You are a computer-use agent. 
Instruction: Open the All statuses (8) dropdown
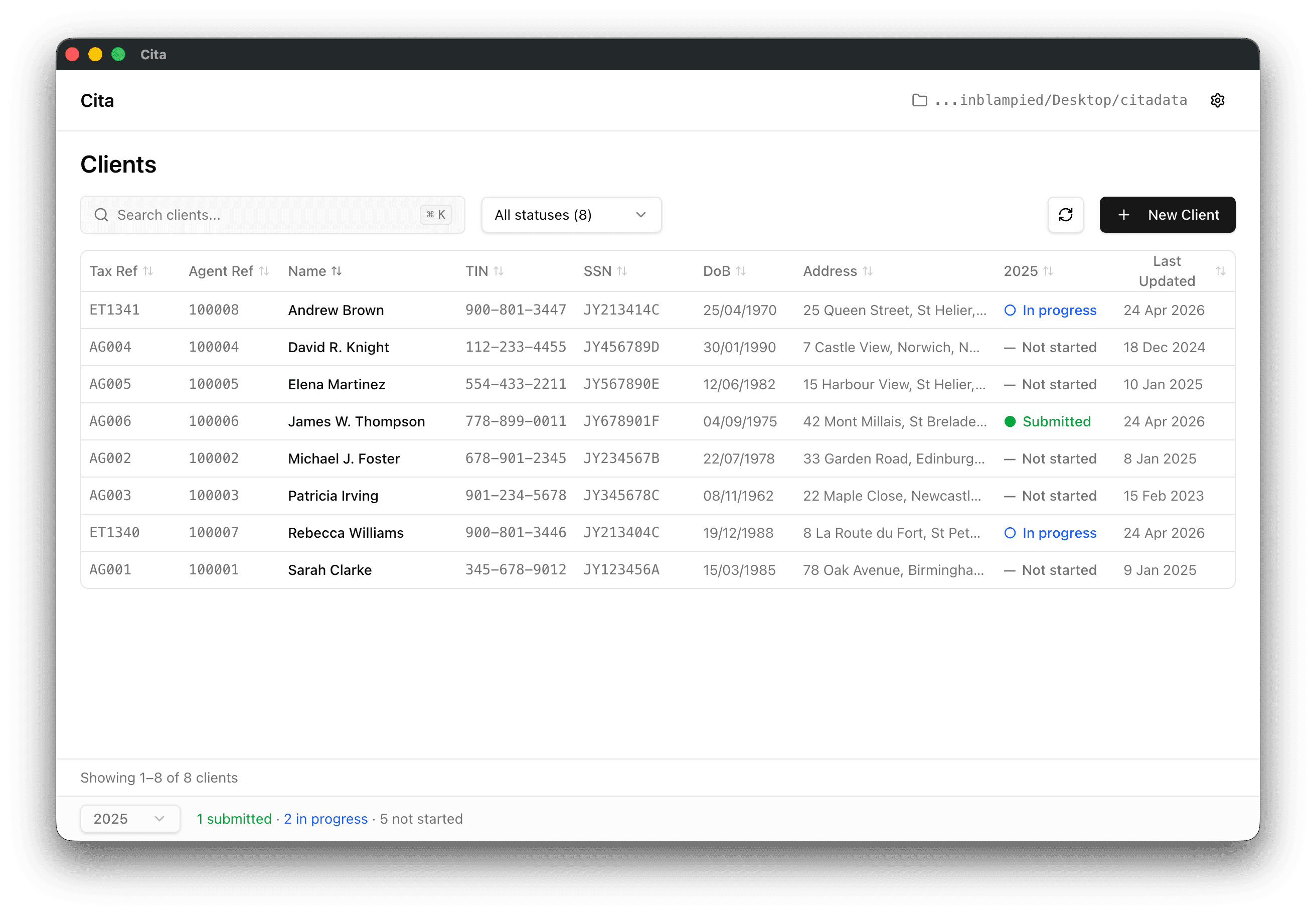(x=571, y=215)
